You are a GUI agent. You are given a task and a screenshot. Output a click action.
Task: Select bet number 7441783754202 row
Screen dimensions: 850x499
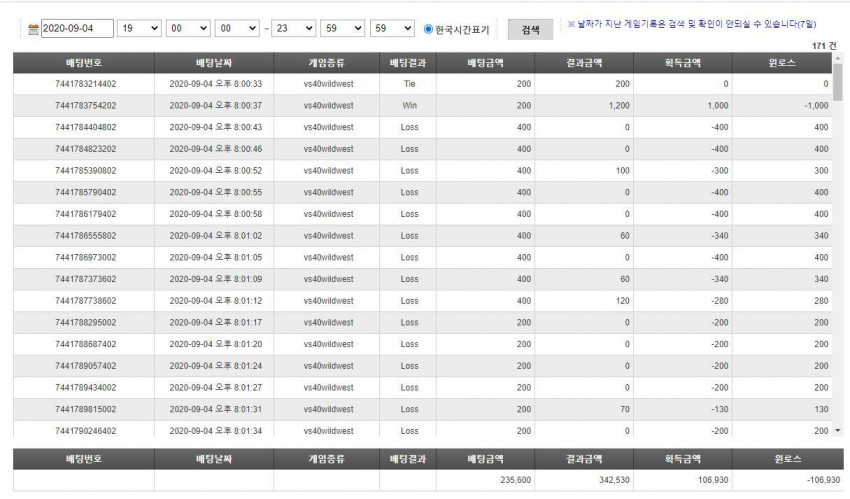pos(422,106)
